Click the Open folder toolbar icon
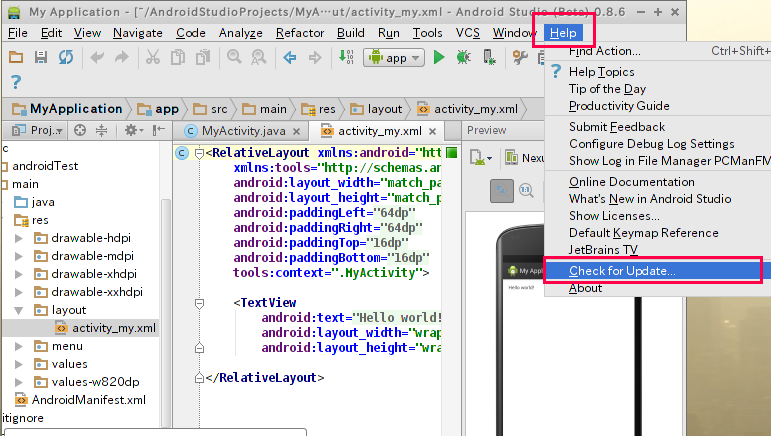The width and height of the screenshot is (771, 436). point(16,58)
